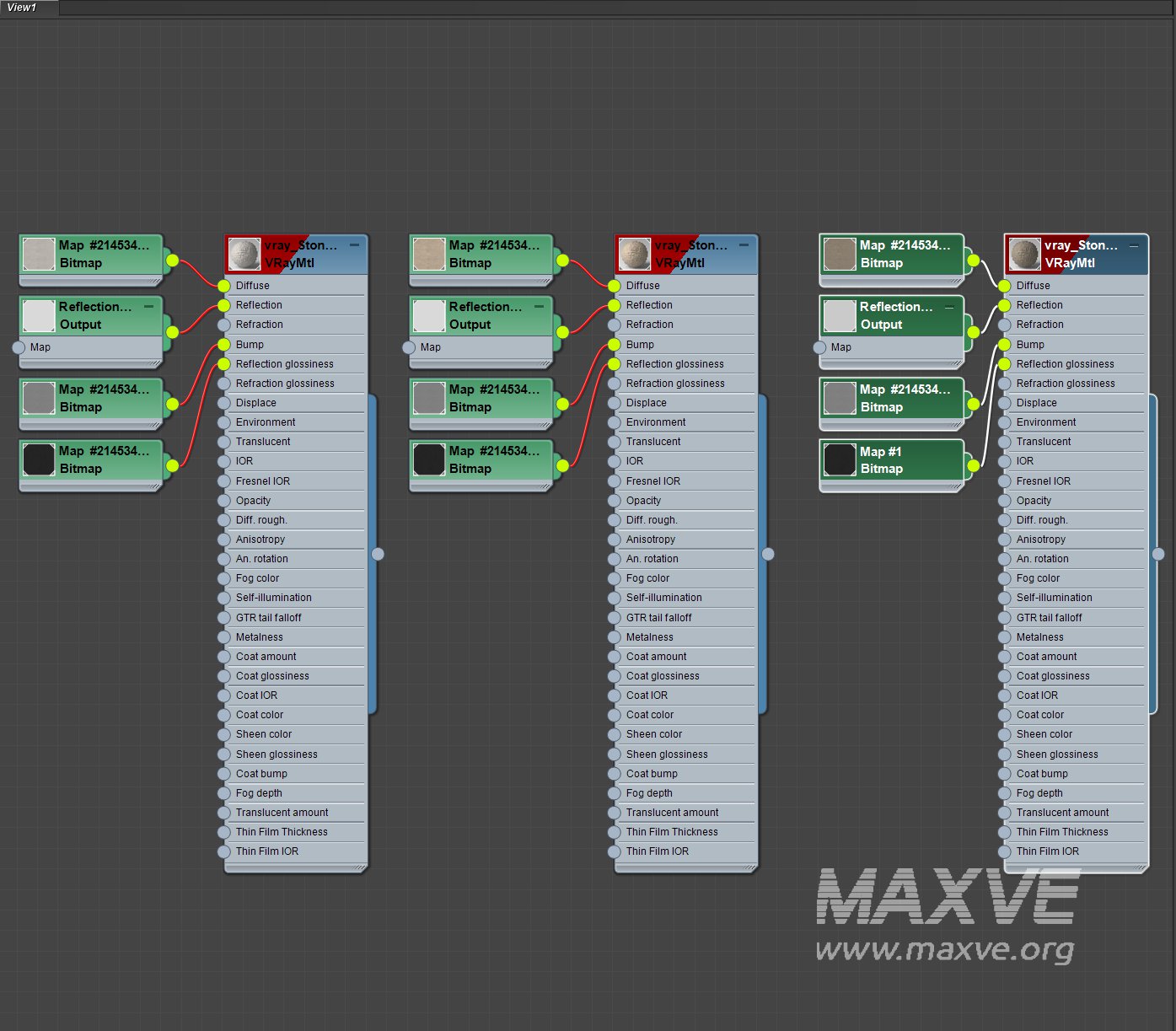Click the leftmost VRayMtl sphere preview

pyautogui.click(x=244, y=254)
